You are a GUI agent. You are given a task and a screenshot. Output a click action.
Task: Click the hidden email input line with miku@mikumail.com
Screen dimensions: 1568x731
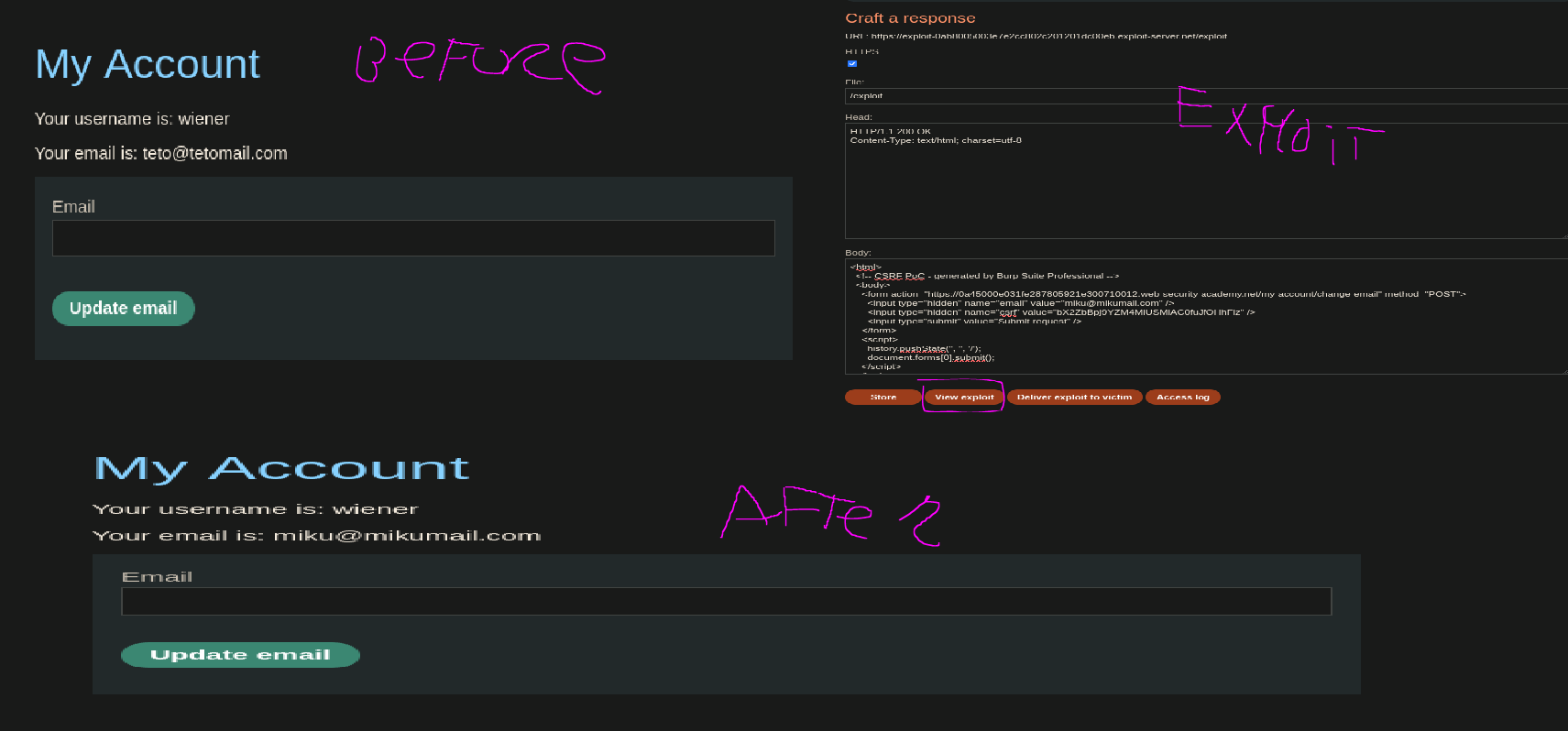click(x=1021, y=303)
